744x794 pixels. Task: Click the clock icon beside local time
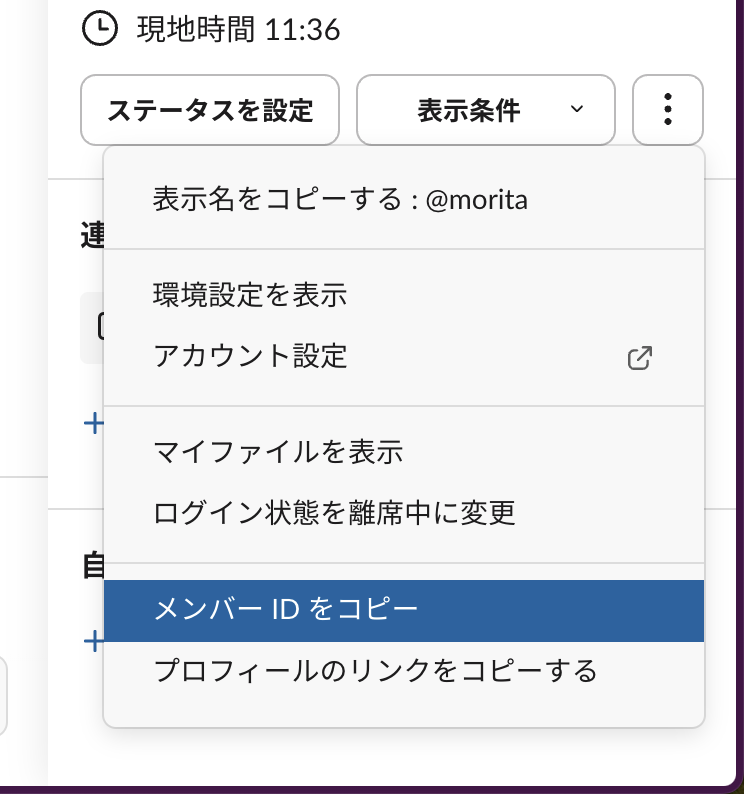point(99,30)
